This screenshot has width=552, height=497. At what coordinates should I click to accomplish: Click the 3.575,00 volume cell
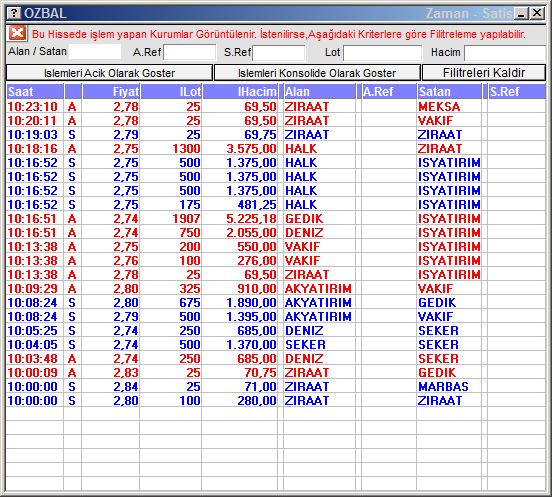pos(251,149)
